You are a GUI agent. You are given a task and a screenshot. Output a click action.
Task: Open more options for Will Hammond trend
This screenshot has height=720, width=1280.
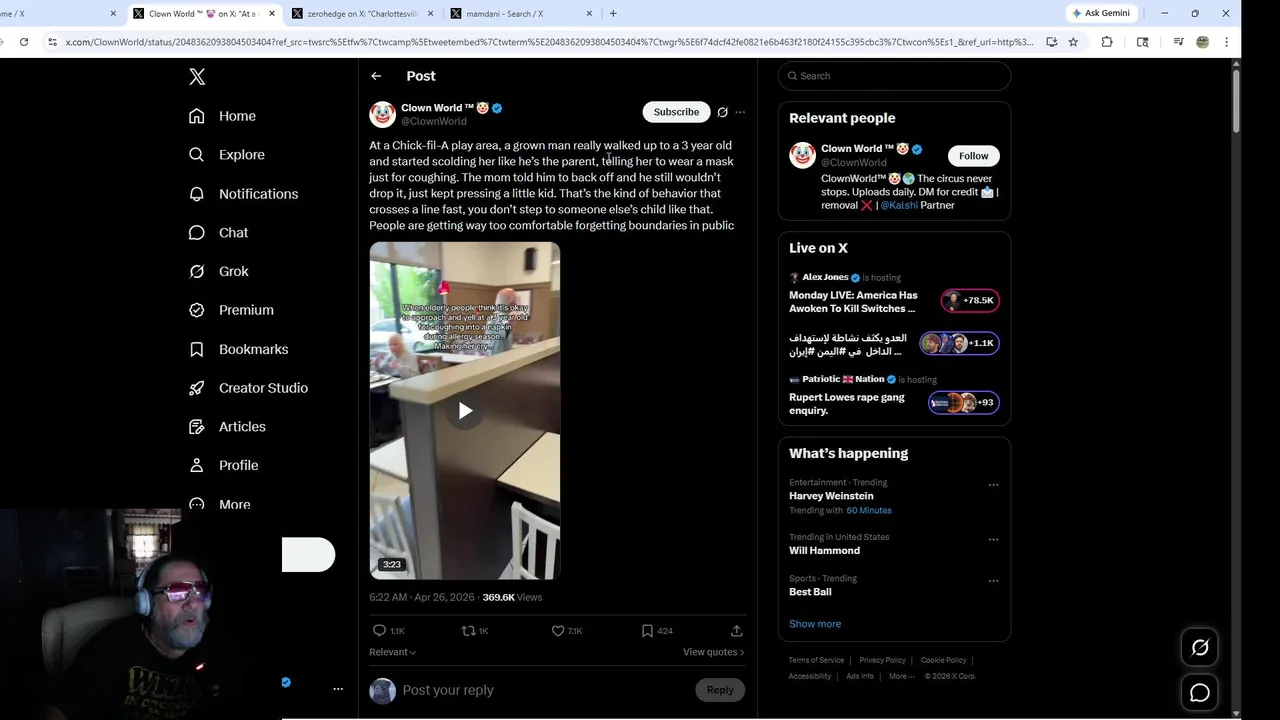(x=993, y=539)
